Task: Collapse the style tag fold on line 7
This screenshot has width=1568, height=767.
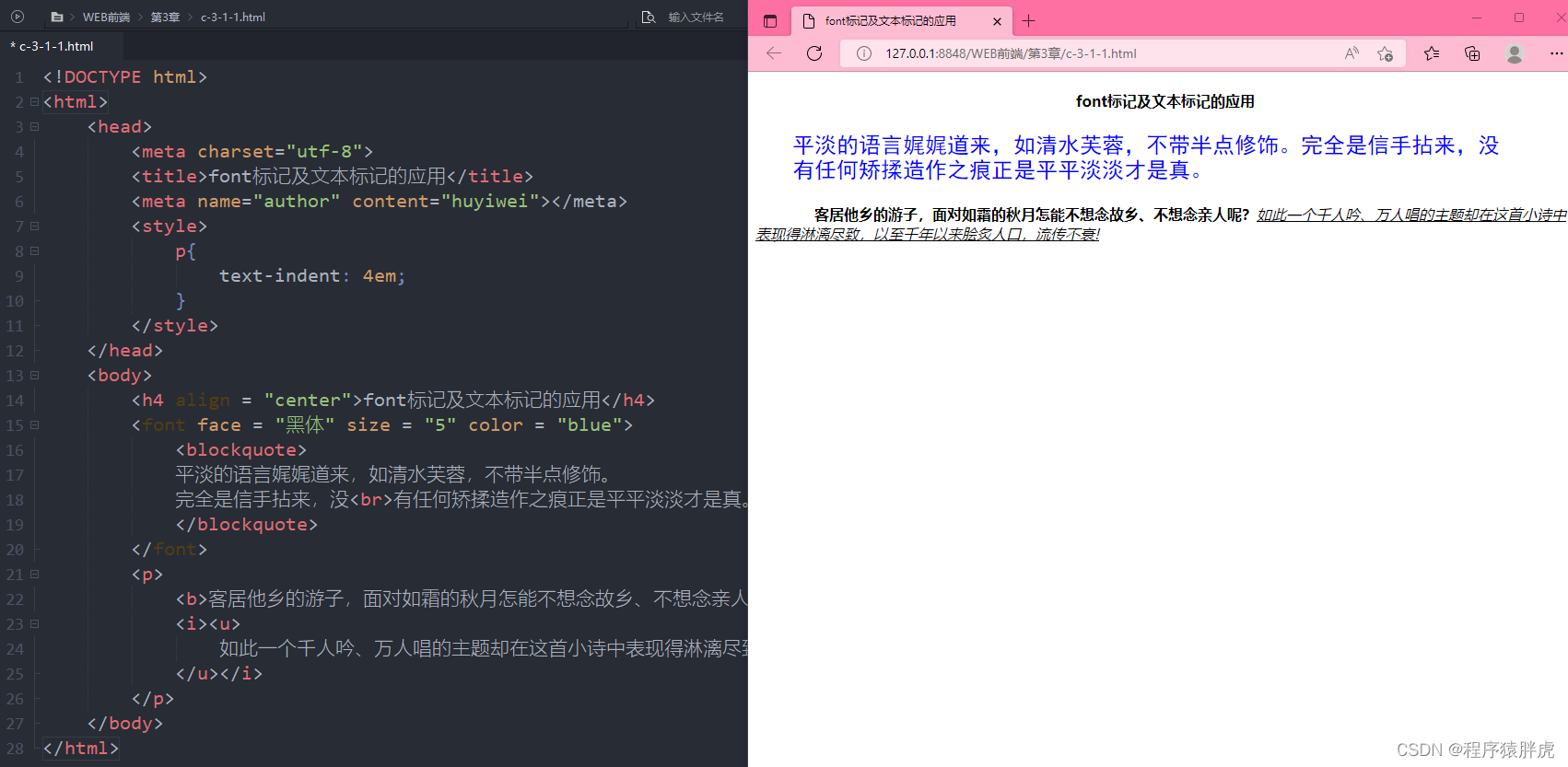Action: pyautogui.click(x=34, y=227)
